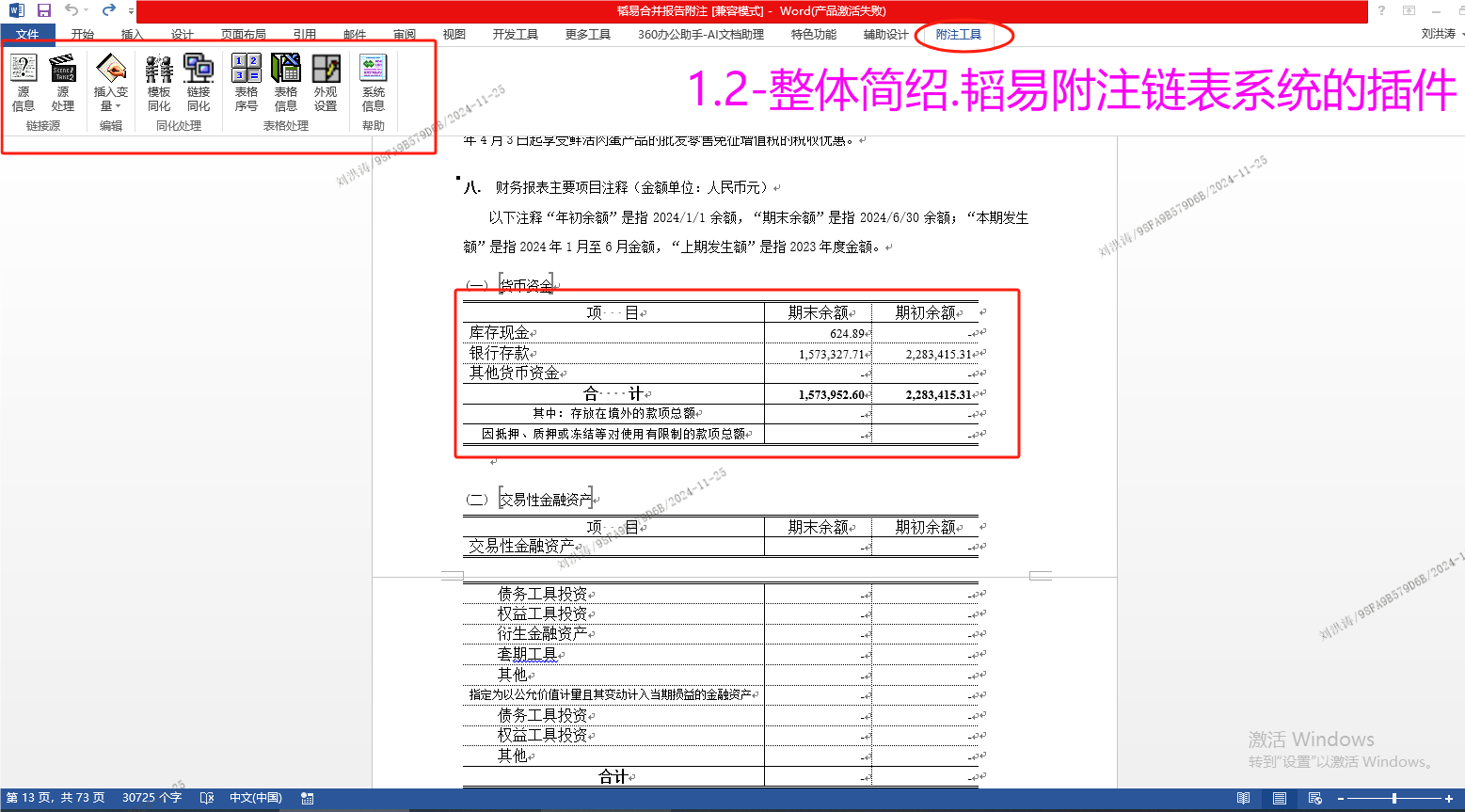Open the 360办公助手-AI文档助理 tab
Screen dimensions: 1465x812
point(701,35)
